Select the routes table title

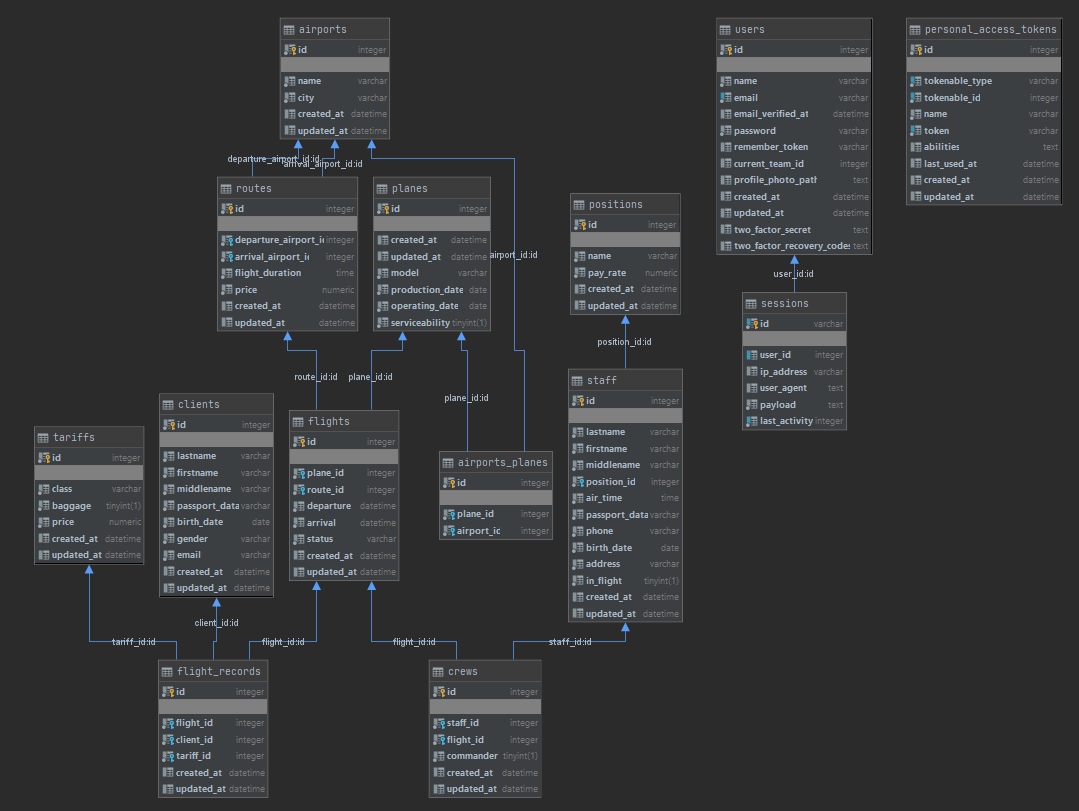tap(253, 188)
